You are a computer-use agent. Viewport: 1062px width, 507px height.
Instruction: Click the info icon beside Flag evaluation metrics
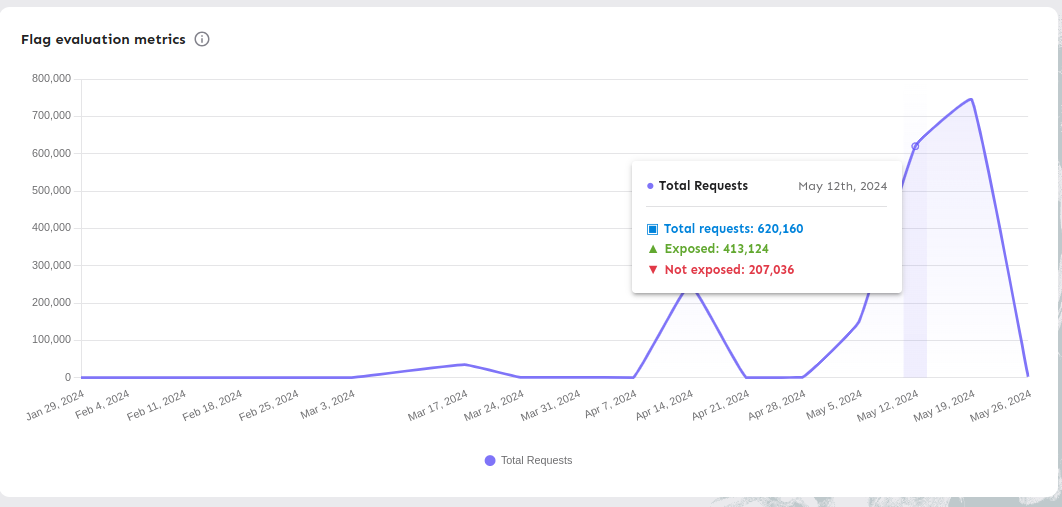[202, 40]
